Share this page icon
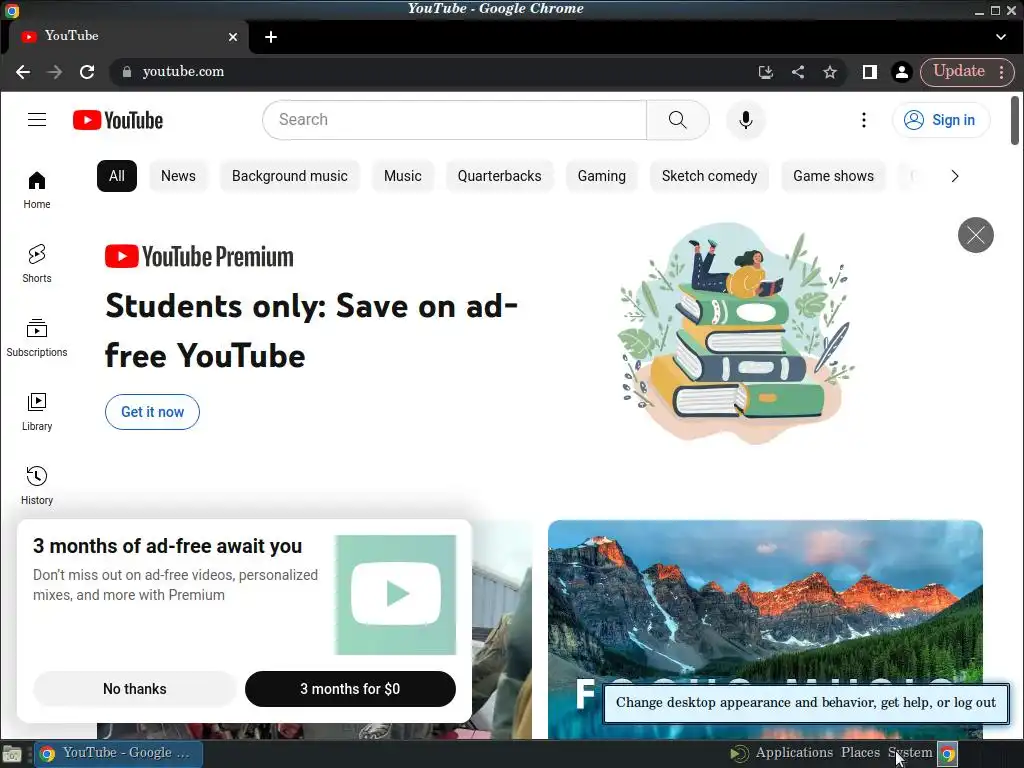Image resolution: width=1024 pixels, height=768 pixels. 797,72
